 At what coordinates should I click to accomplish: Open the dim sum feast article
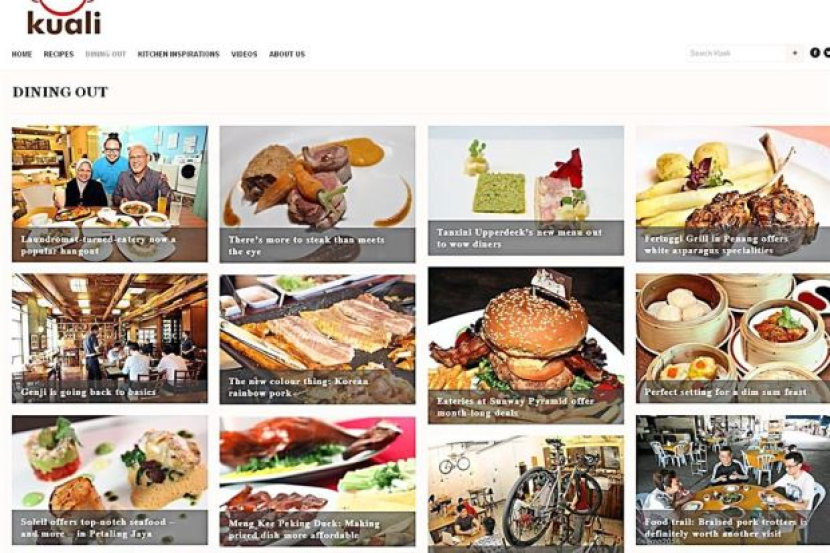[x=733, y=338]
